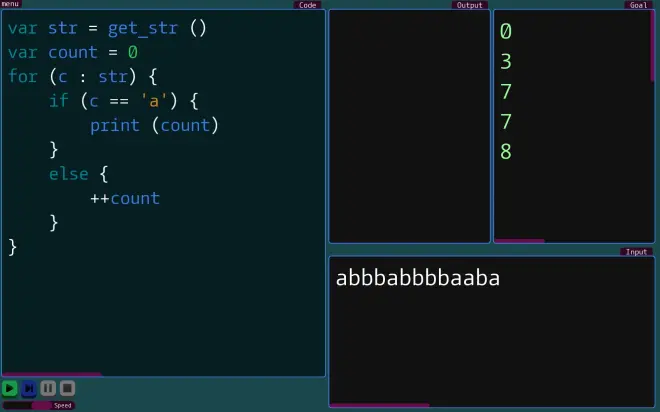Image resolution: width=660 pixels, height=412 pixels.
Task: Click the input string abbbabbbbaaba
Action: pos(417,278)
